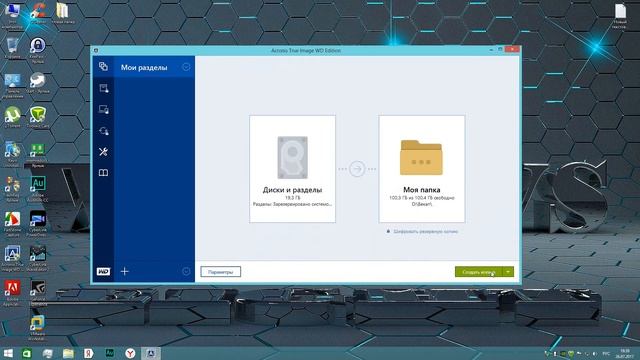
Task: Open the FastStone Capture desktop shortcut
Action: click(13, 224)
